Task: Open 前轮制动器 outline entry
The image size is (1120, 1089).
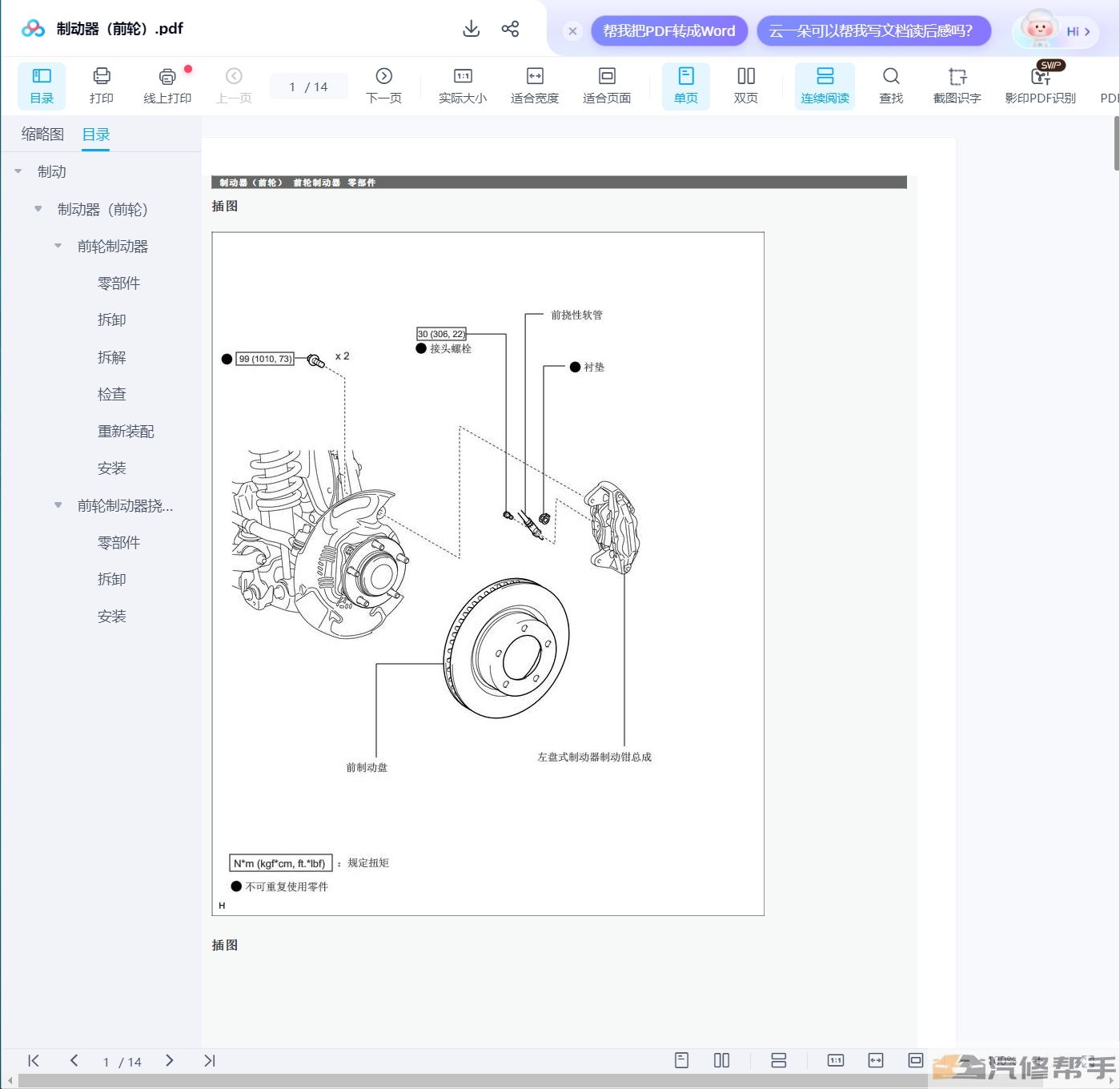Action: (113, 246)
